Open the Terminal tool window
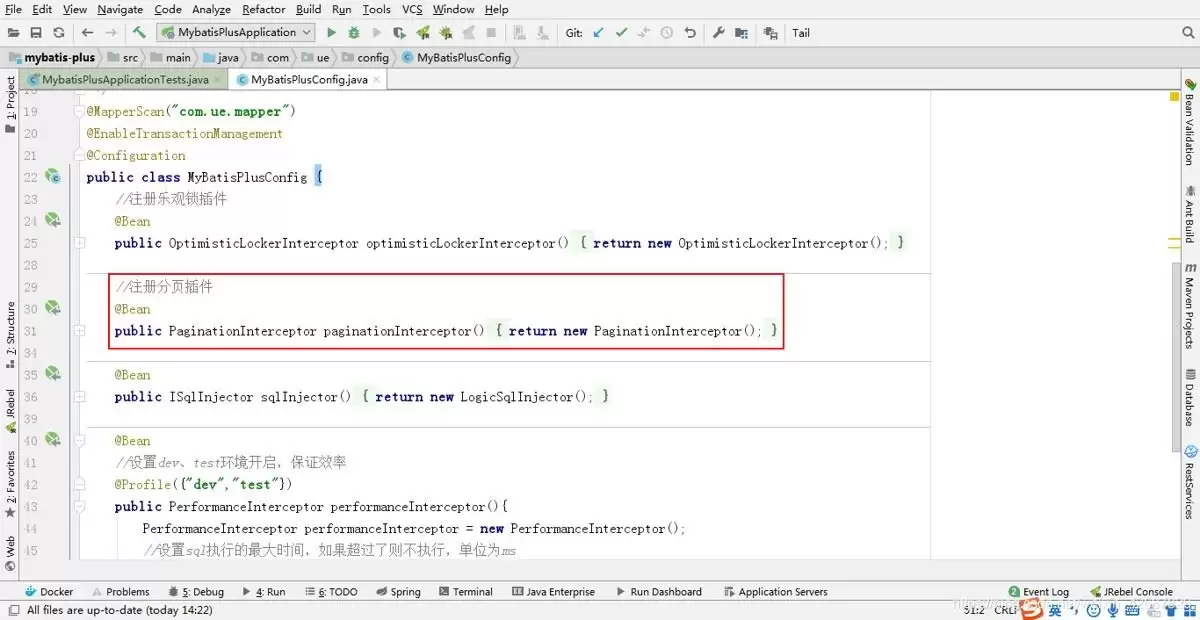This screenshot has width=1200, height=620. 465,592
